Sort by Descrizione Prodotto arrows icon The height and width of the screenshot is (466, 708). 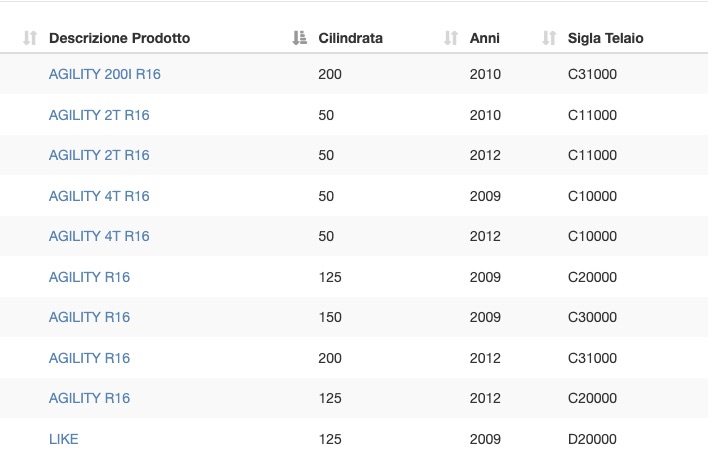[x=30, y=38]
